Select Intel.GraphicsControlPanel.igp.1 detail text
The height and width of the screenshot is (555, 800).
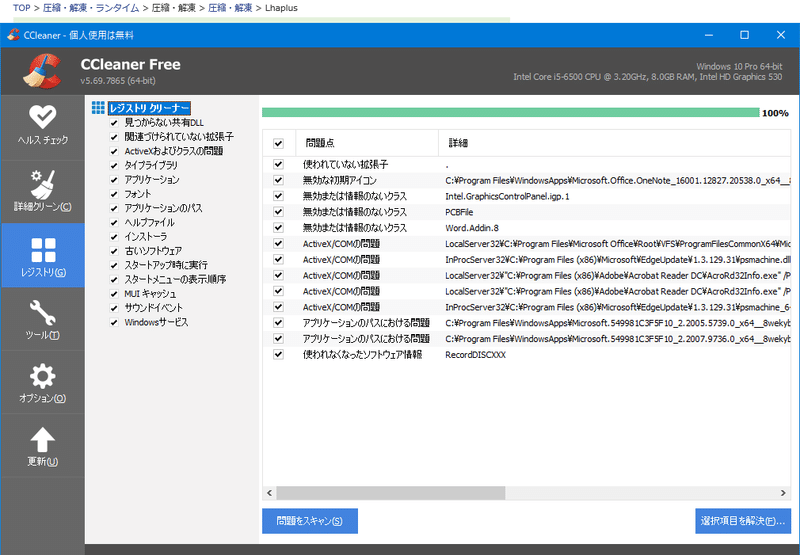pyautogui.click(x=507, y=196)
